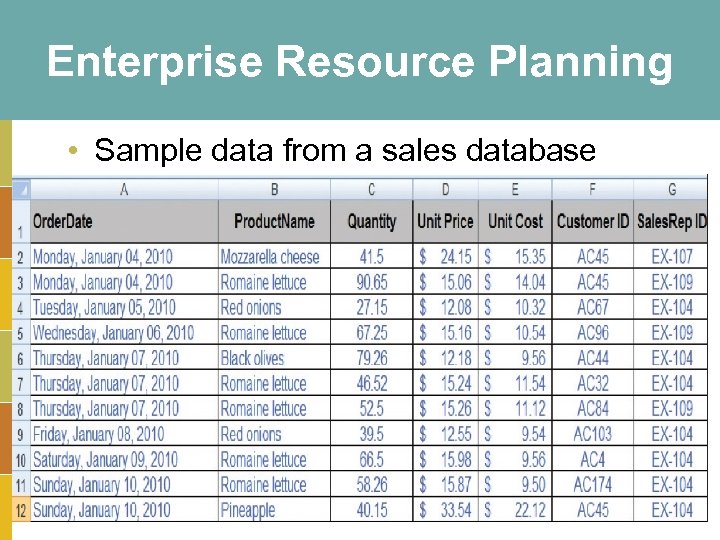720x540 pixels.
Task: Select column B header
Action: [274, 189]
